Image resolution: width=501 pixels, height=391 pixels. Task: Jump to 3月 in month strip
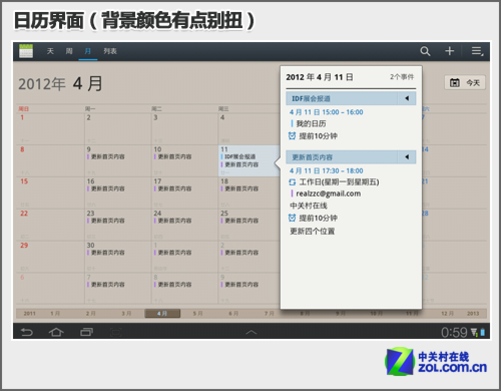click(x=126, y=313)
